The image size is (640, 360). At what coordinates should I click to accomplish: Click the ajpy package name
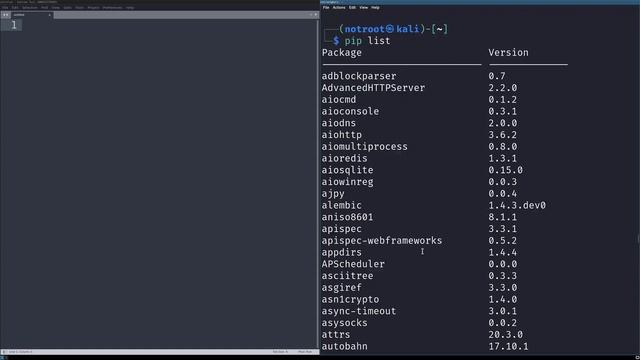point(333,194)
